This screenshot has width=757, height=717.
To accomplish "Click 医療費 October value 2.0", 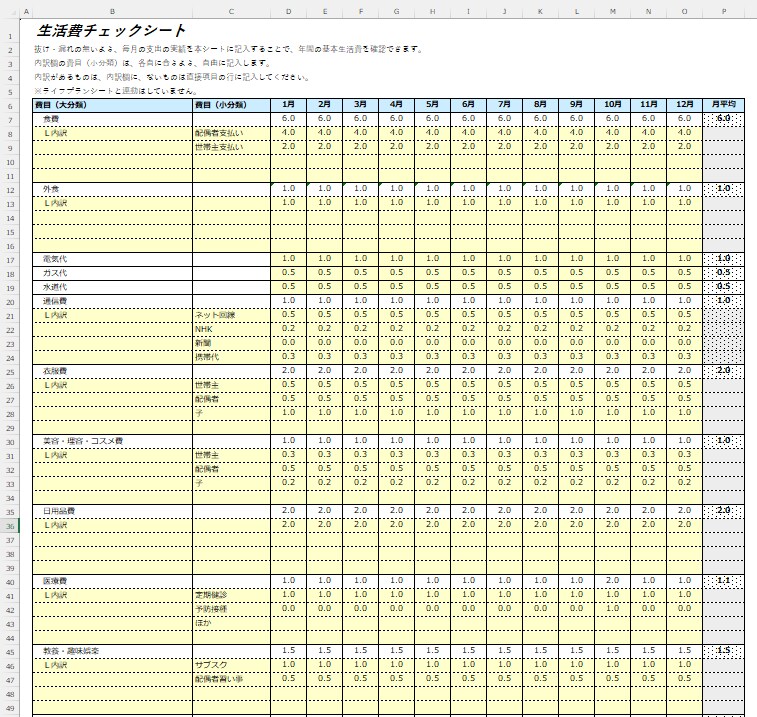I will [612, 581].
